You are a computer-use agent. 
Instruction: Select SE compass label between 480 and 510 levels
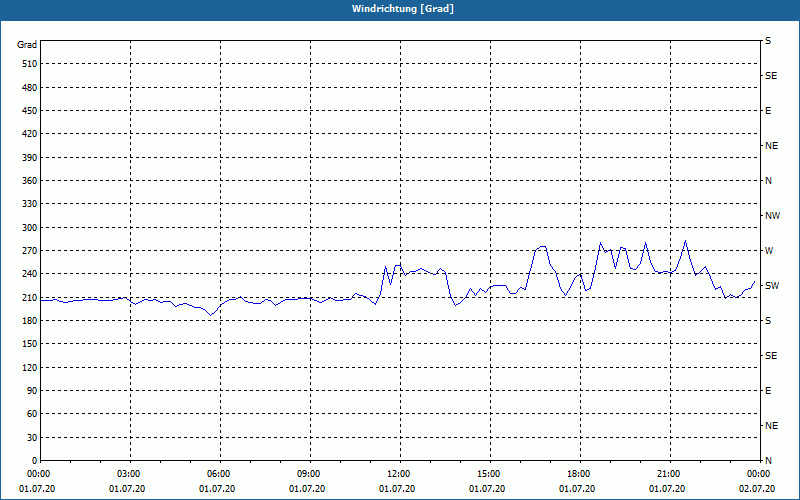771,76
